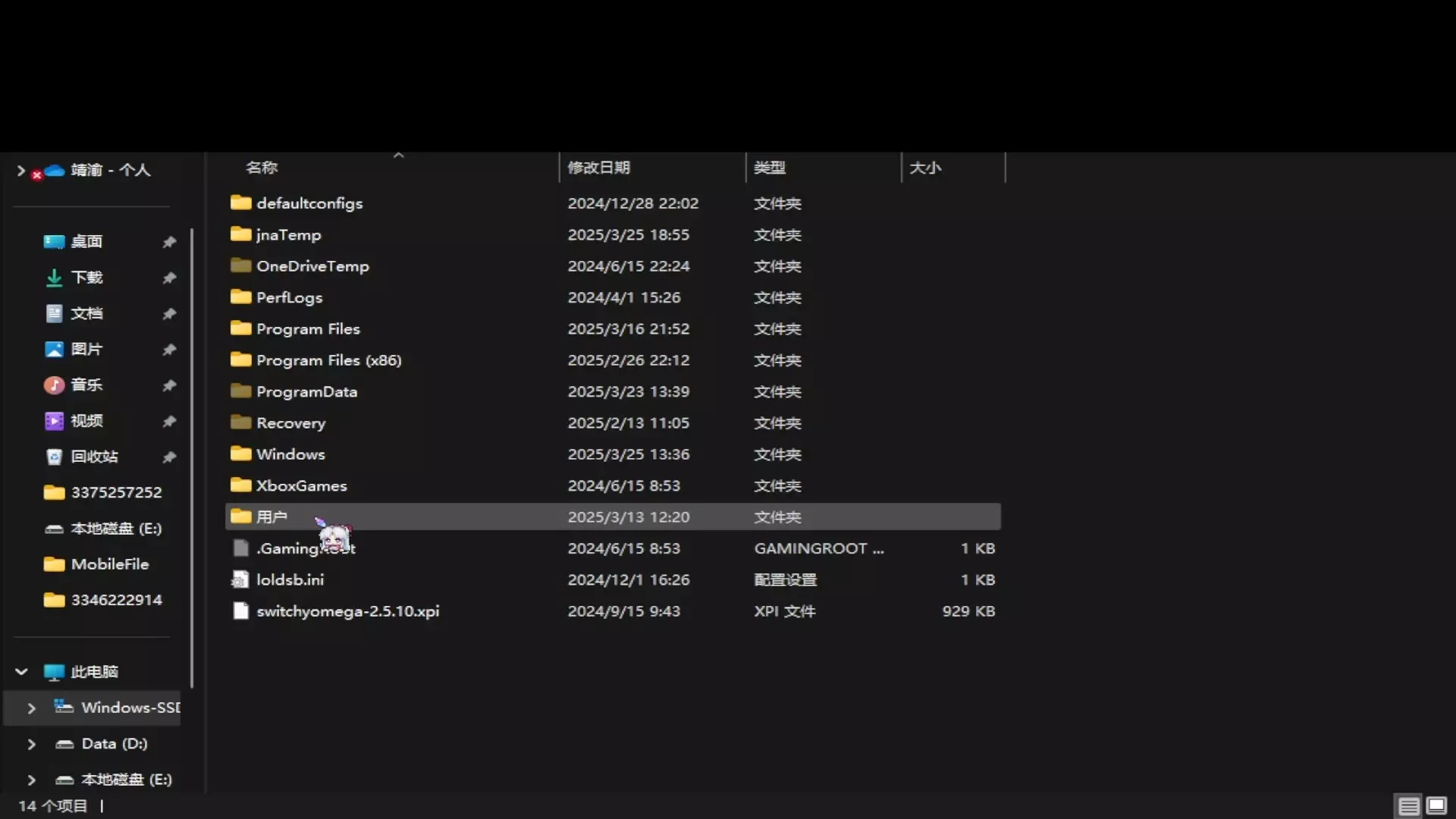Collapse the This PC (此电脑) tree
This screenshot has width=1456, height=819.
click(x=21, y=672)
